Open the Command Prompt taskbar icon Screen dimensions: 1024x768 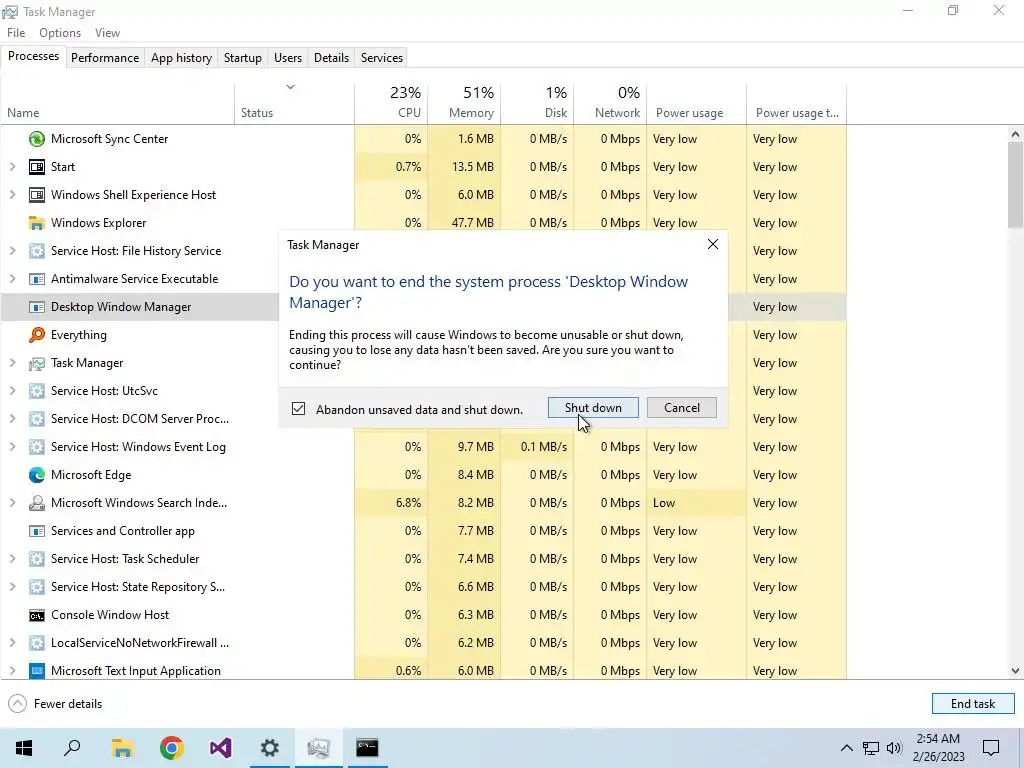point(367,748)
